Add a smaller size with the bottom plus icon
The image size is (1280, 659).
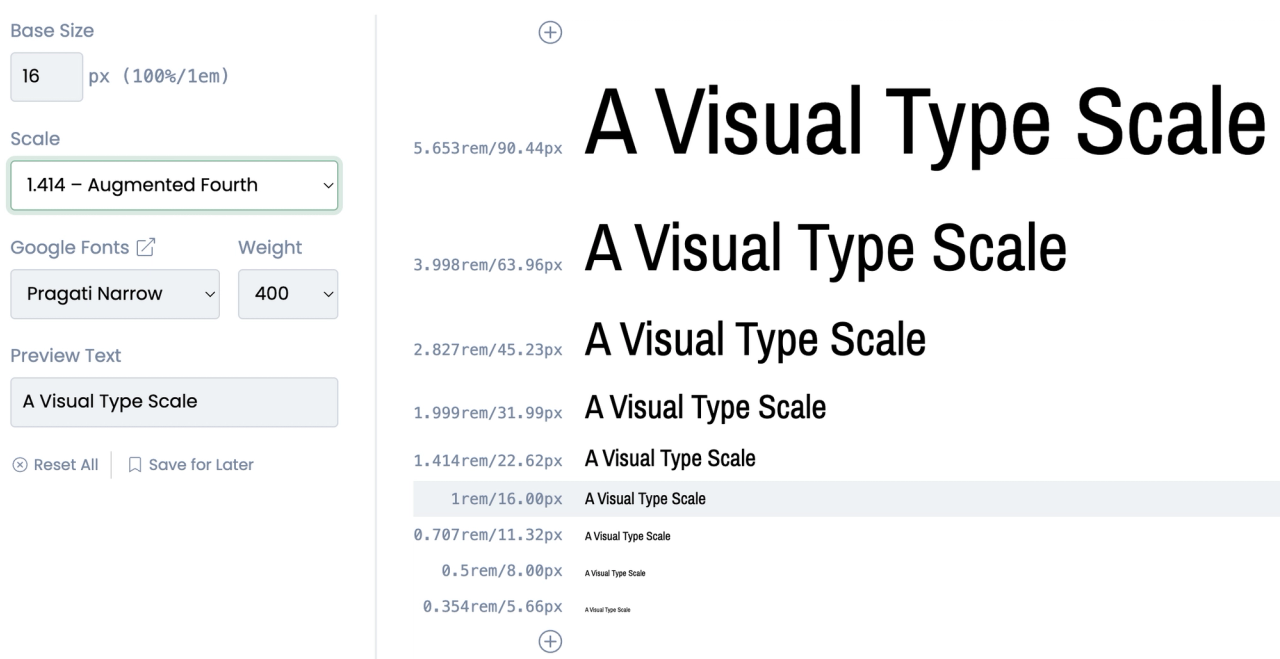pyautogui.click(x=550, y=641)
